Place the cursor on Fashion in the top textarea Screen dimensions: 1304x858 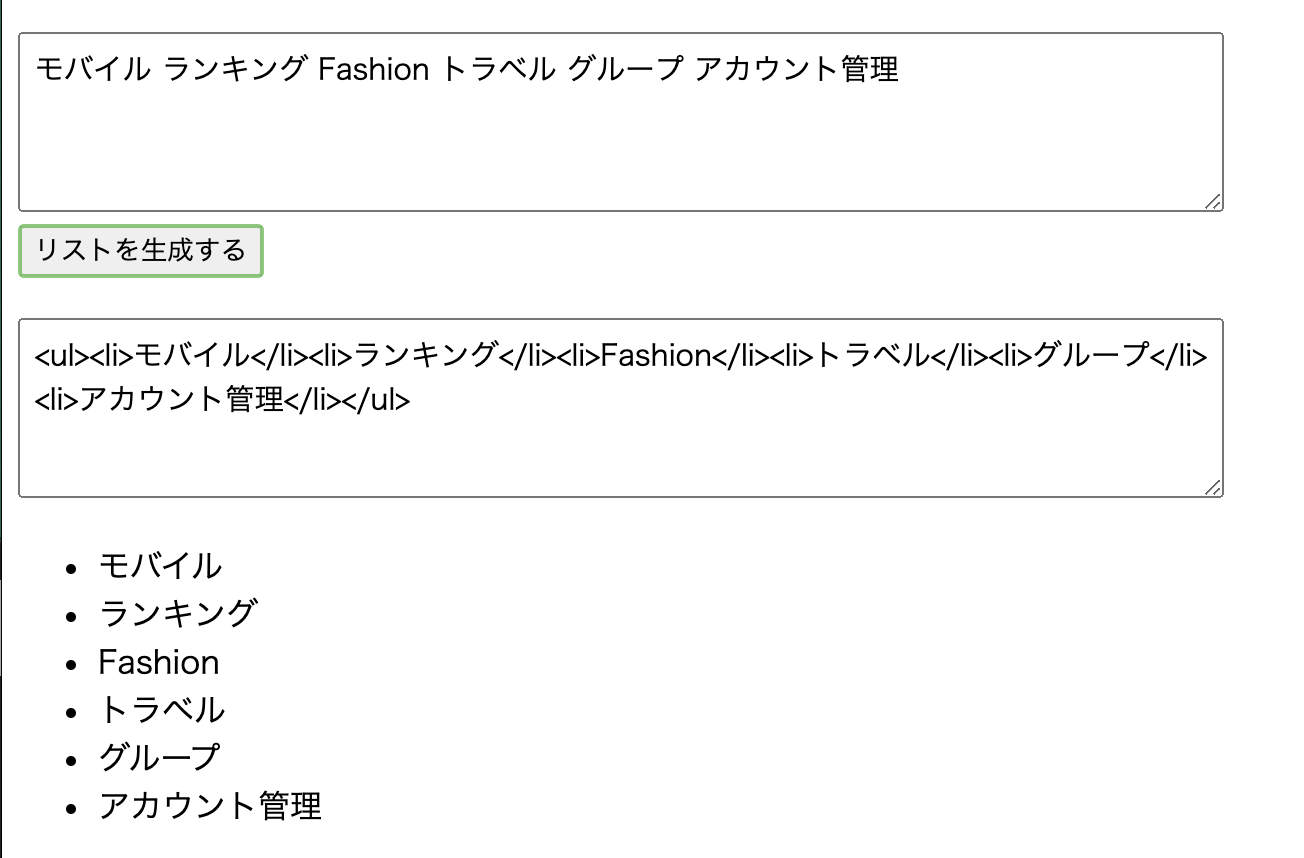point(373,69)
